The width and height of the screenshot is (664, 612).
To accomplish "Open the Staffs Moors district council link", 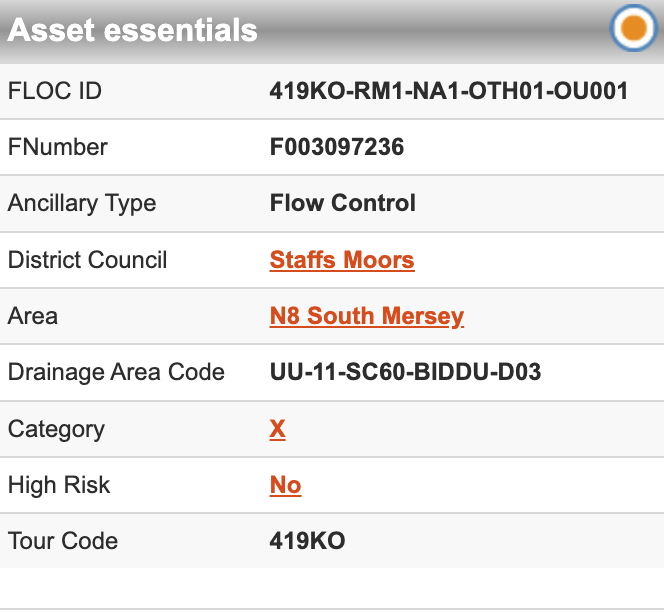I will tap(342, 260).
